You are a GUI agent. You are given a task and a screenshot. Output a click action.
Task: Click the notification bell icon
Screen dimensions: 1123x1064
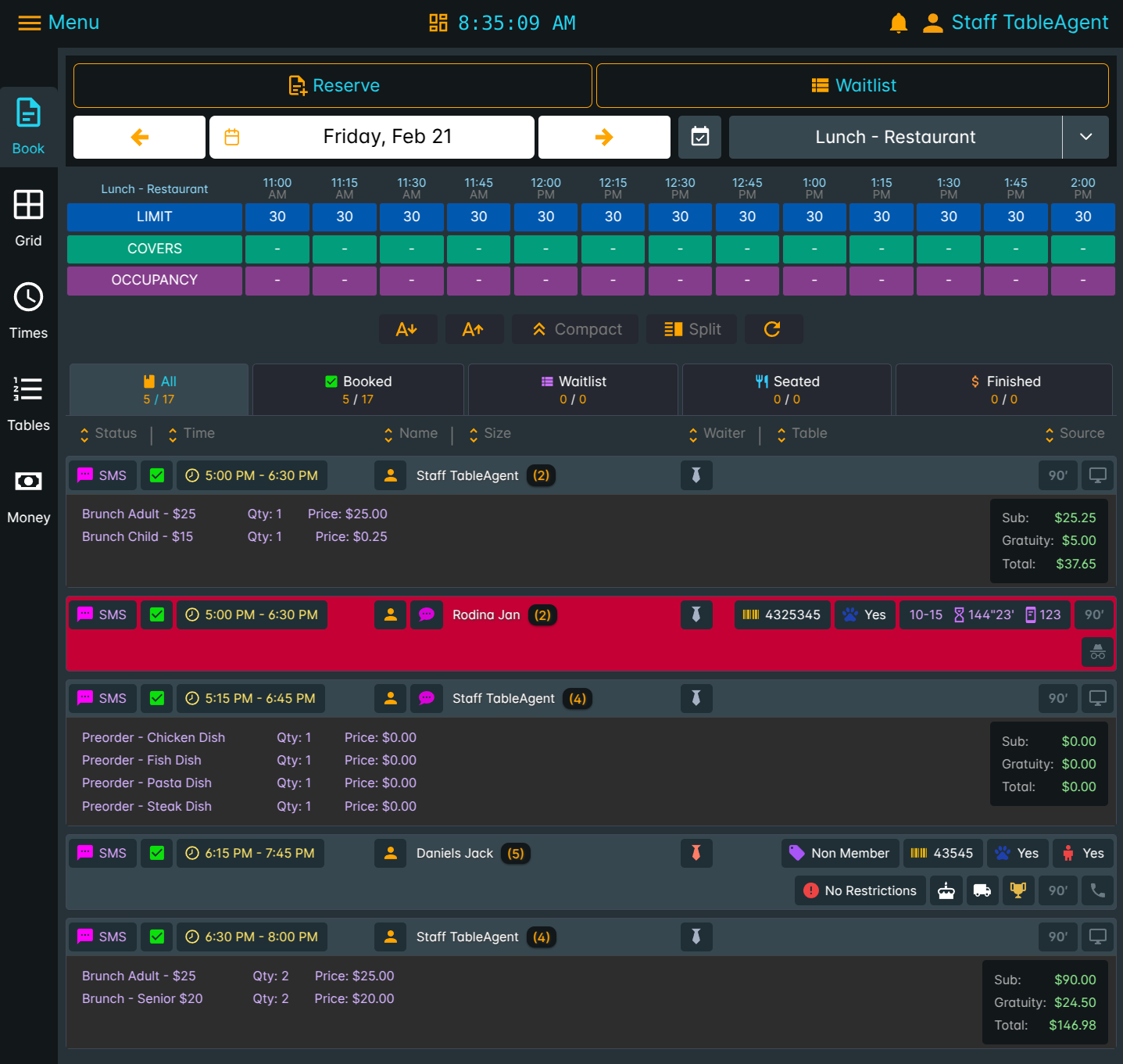pyautogui.click(x=898, y=23)
